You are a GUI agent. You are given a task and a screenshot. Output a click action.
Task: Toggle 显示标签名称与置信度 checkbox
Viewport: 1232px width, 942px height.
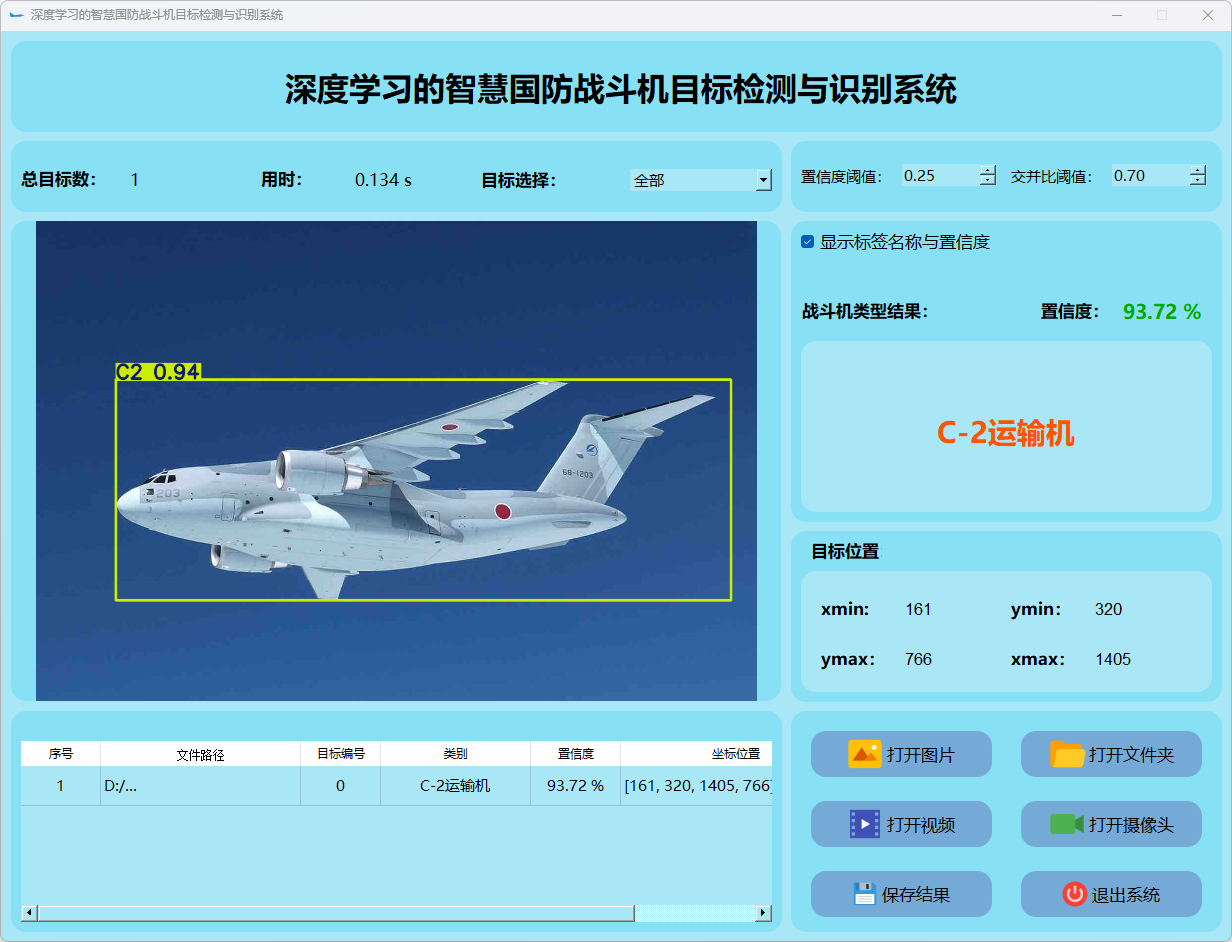808,242
